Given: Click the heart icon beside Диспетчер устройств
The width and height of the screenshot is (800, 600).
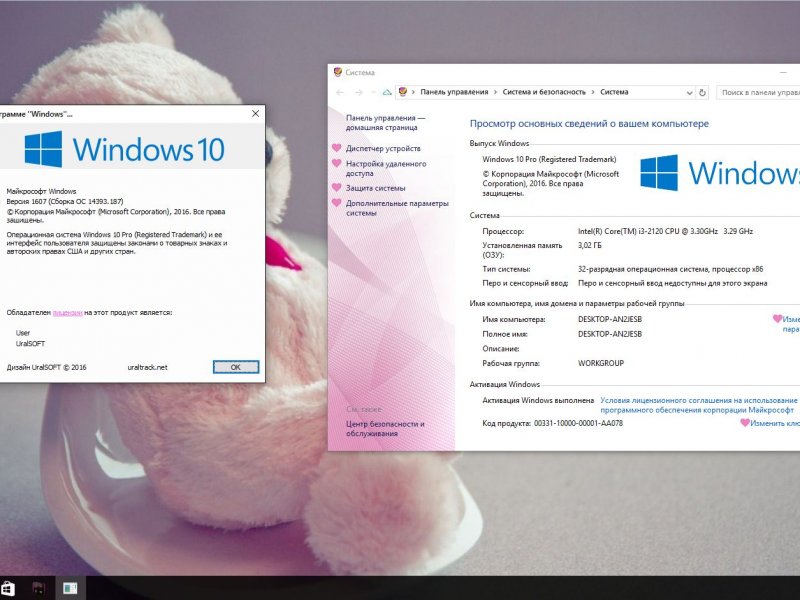Looking at the screenshot, I should [x=337, y=148].
